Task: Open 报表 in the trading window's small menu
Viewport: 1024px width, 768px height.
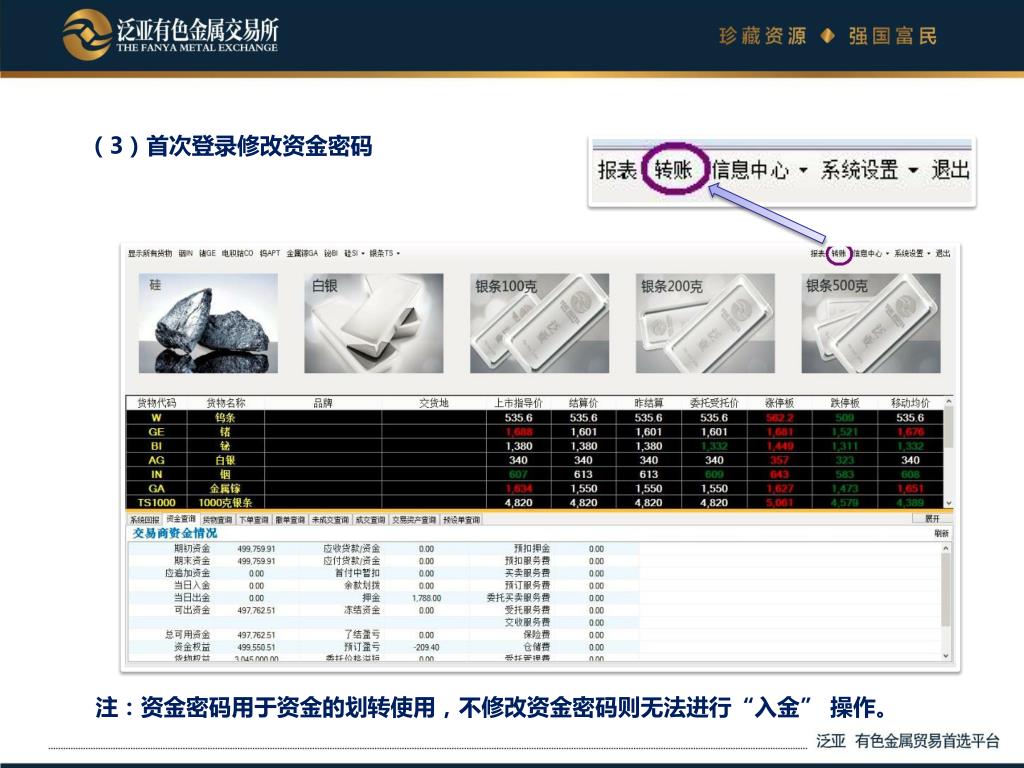Action: [x=818, y=253]
